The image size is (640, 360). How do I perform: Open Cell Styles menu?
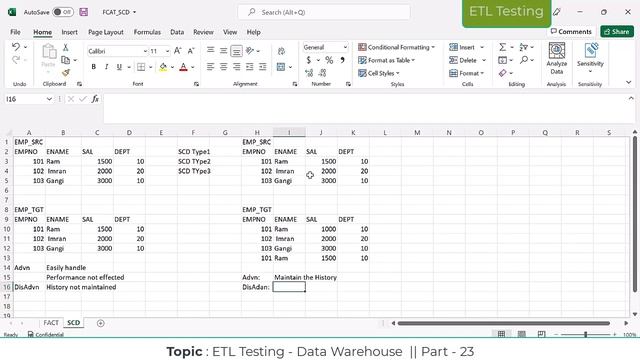(379, 73)
